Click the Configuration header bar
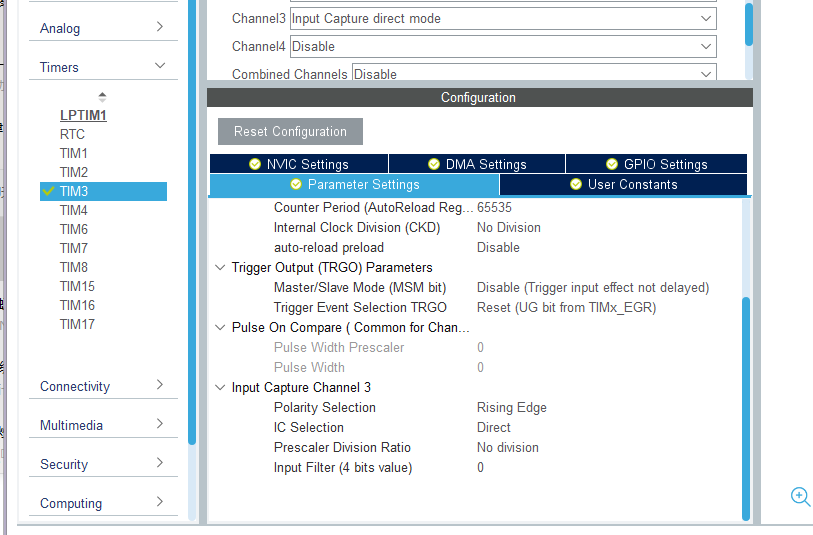Screen dimensions: 813x535 [x=480, y=97]
